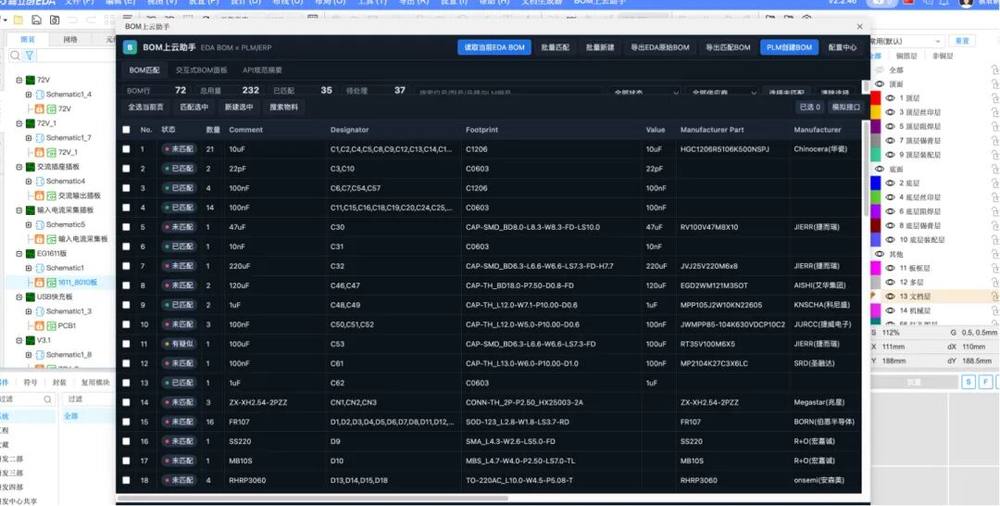Check the box for row 18 RHRP3060
This screenshot has height=506, width=1000.
(126, 480)
